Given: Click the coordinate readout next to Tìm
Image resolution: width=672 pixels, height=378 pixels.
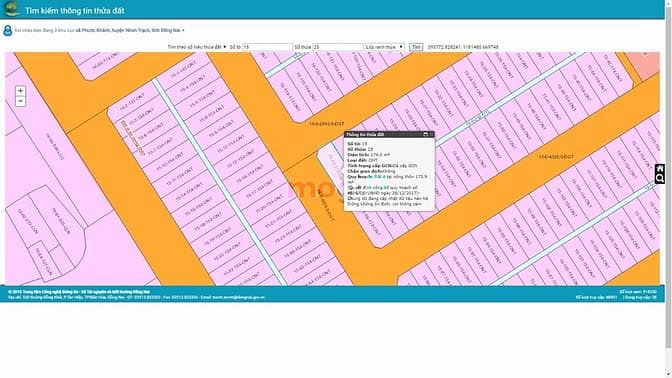Looking at the screenshot, I should 463,47.
